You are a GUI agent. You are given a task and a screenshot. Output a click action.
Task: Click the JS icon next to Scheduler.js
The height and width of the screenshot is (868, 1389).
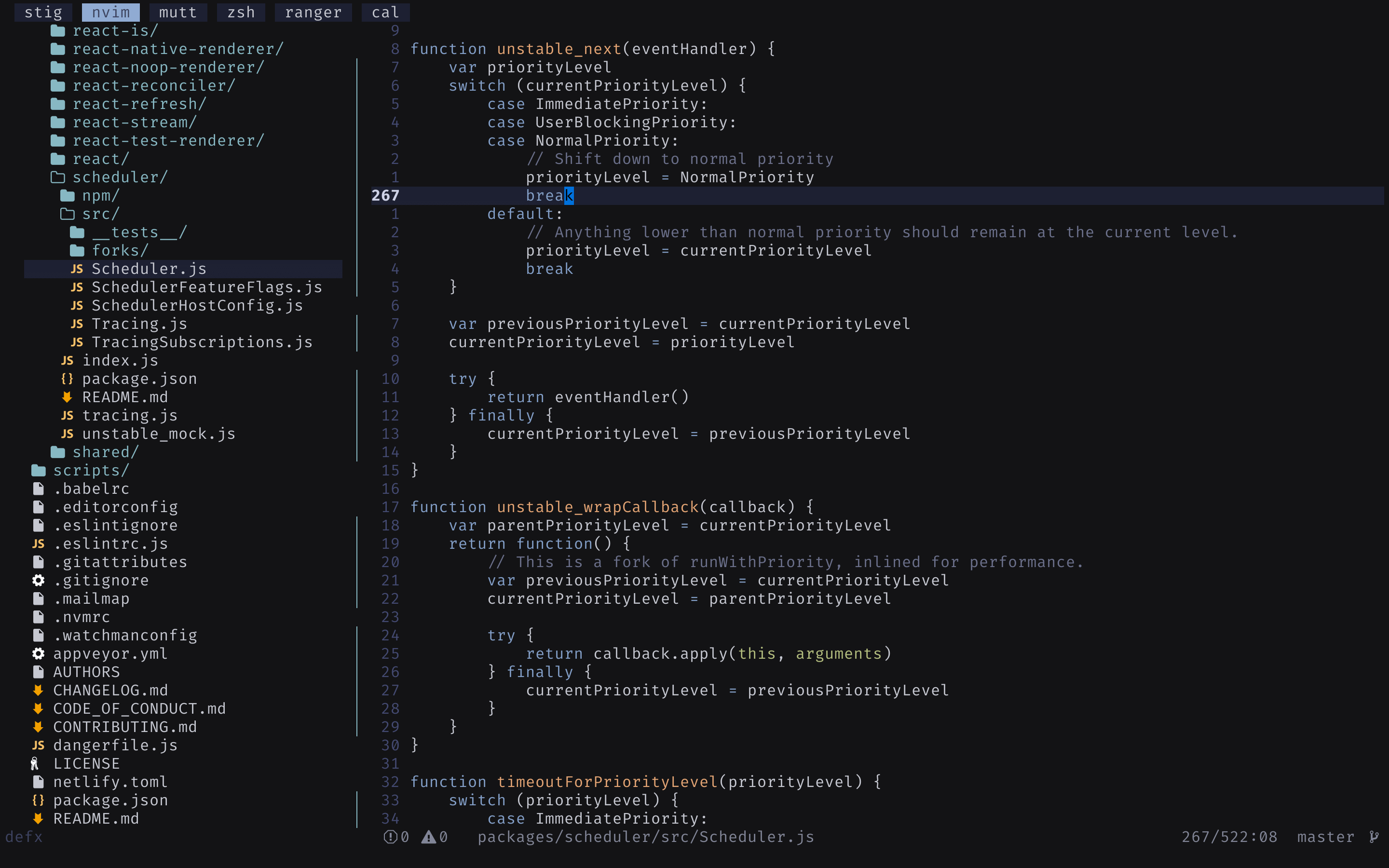pyautogui.click(x=77, y=269)
